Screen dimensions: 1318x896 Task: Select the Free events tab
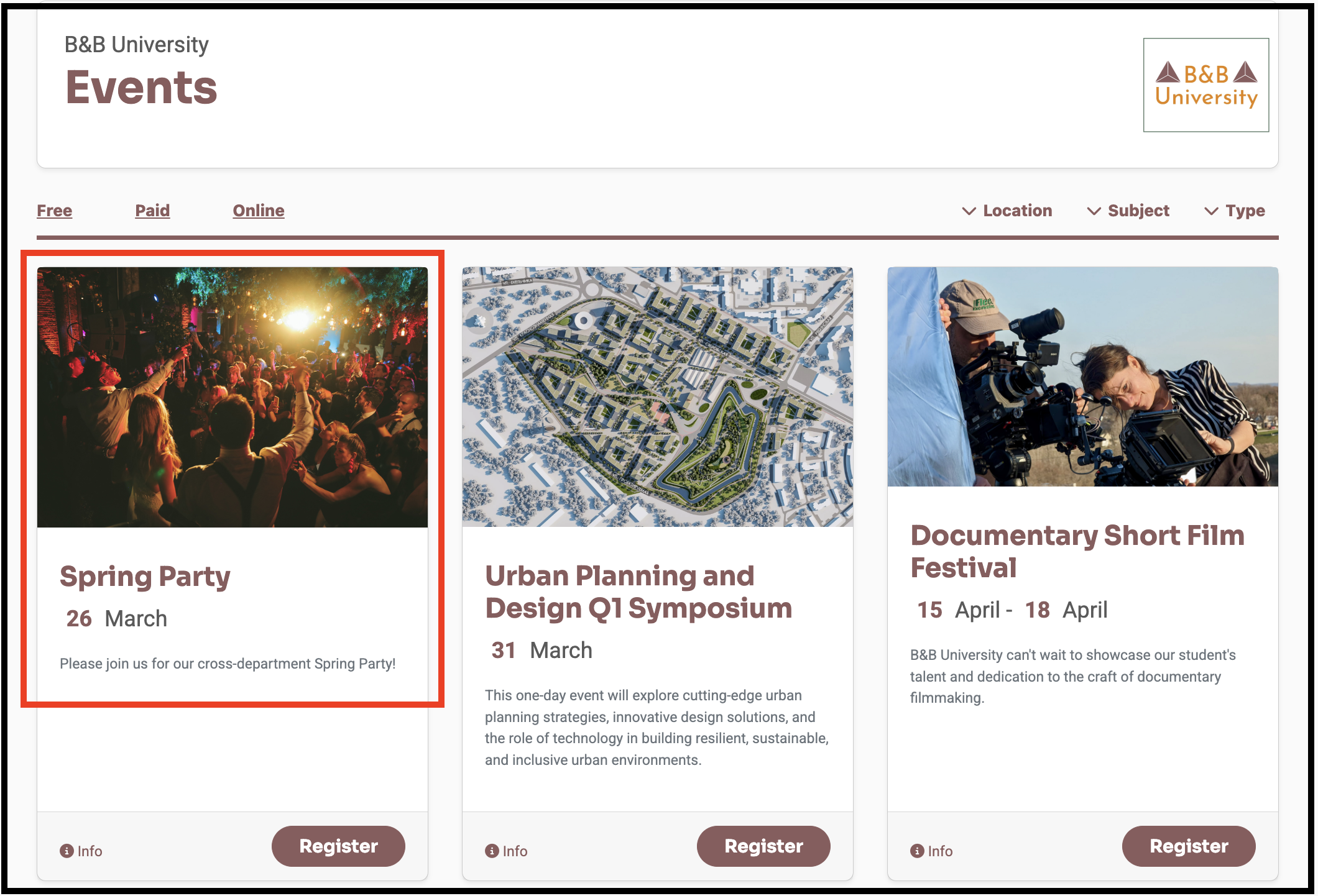[55, 211]
